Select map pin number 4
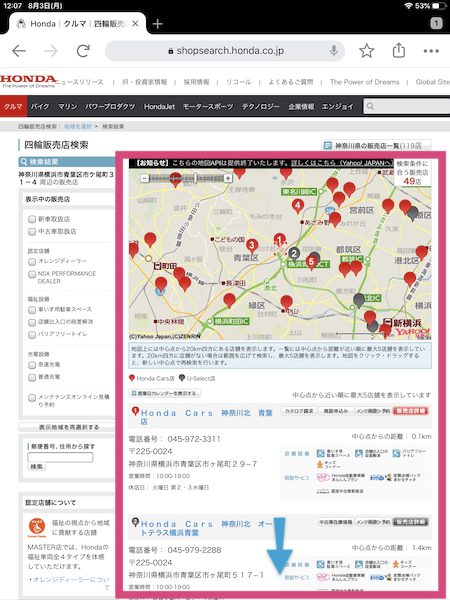 pyautogui.click(x=298, y=205)
